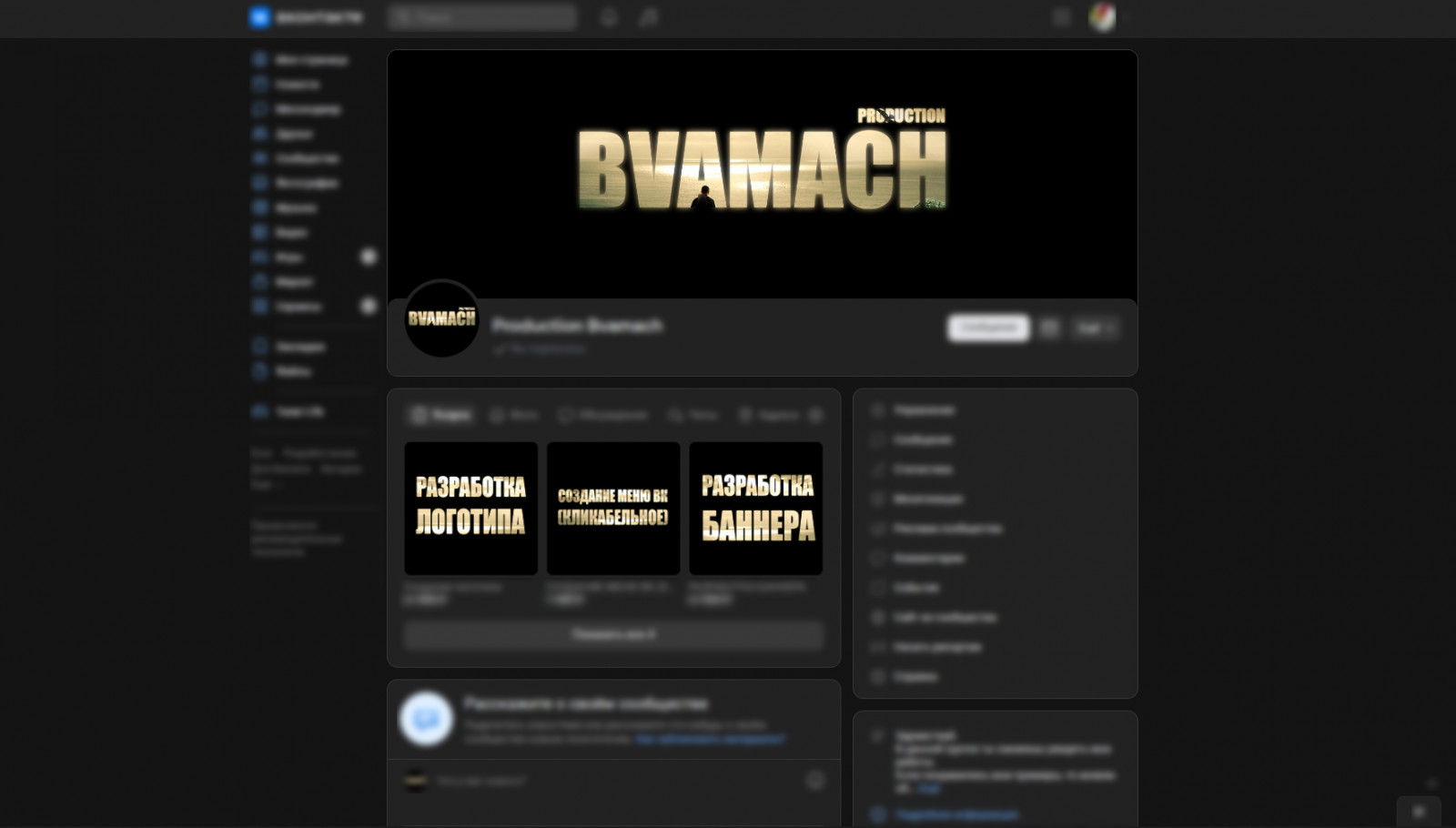Open the profile avatar menu in the top bar
The image size is (1456, 828).
tap(1107, 17)
